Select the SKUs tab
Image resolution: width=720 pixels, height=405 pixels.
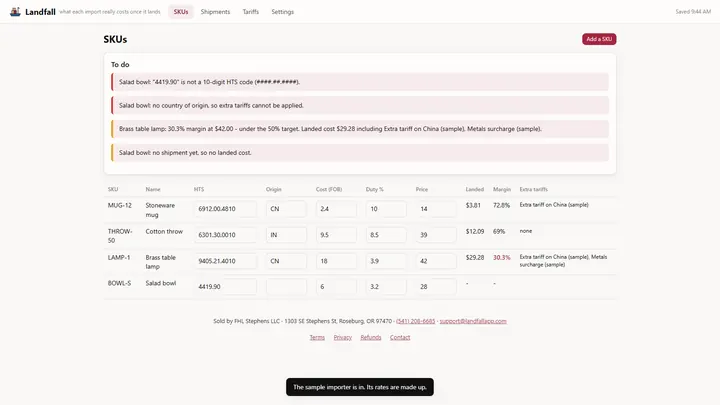(x=181, y=12)
